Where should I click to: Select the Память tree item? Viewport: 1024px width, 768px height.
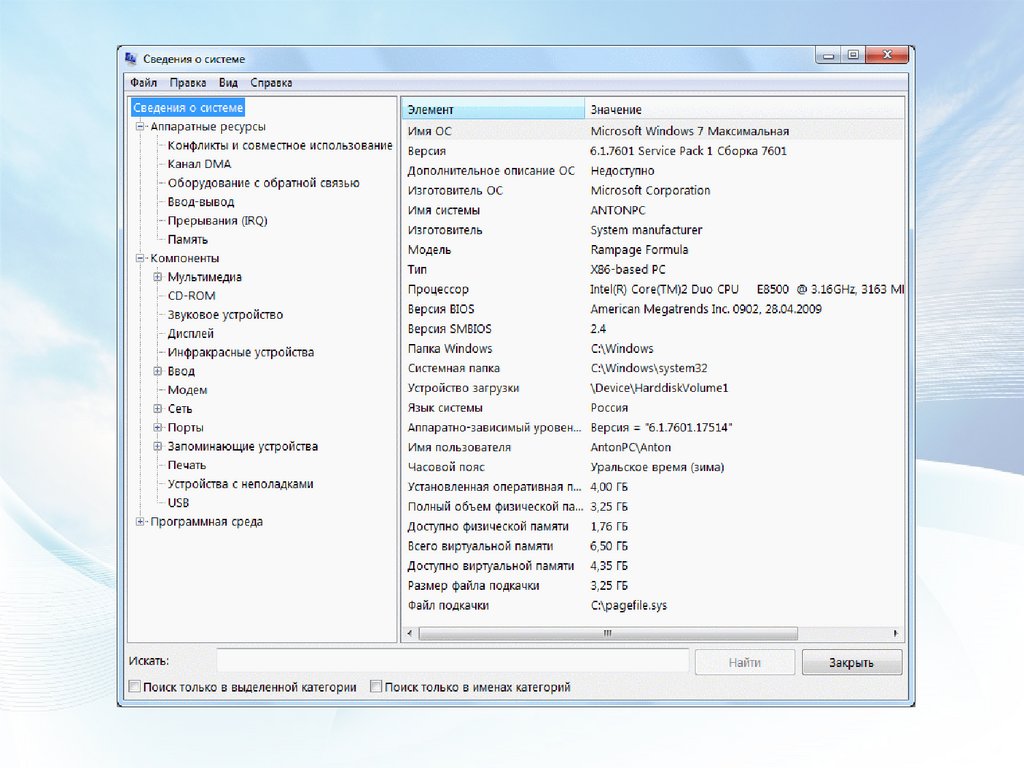187,240
